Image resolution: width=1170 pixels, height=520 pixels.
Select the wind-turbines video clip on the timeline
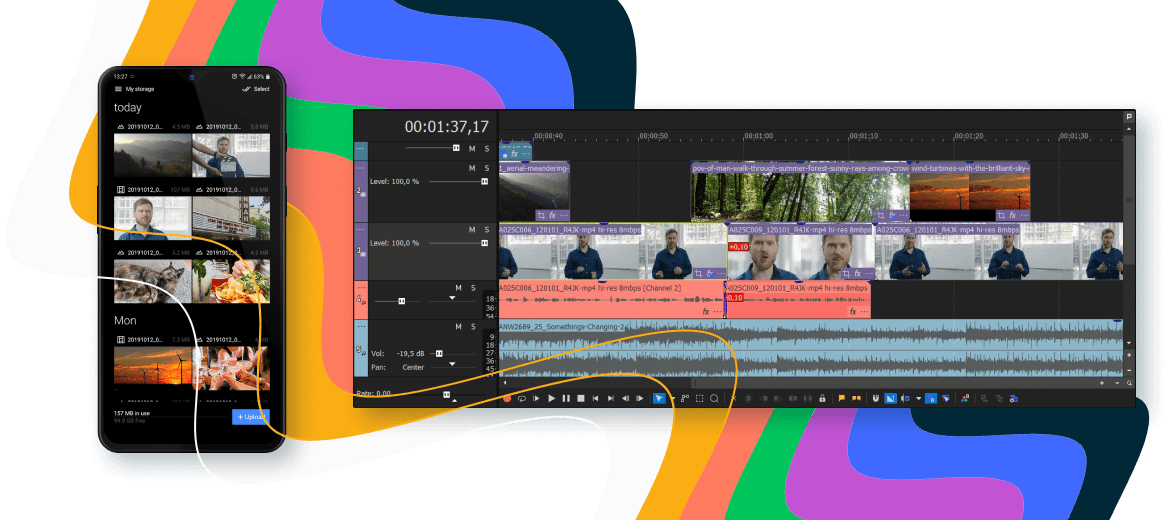pyautogui.click(x=970, y=191)
